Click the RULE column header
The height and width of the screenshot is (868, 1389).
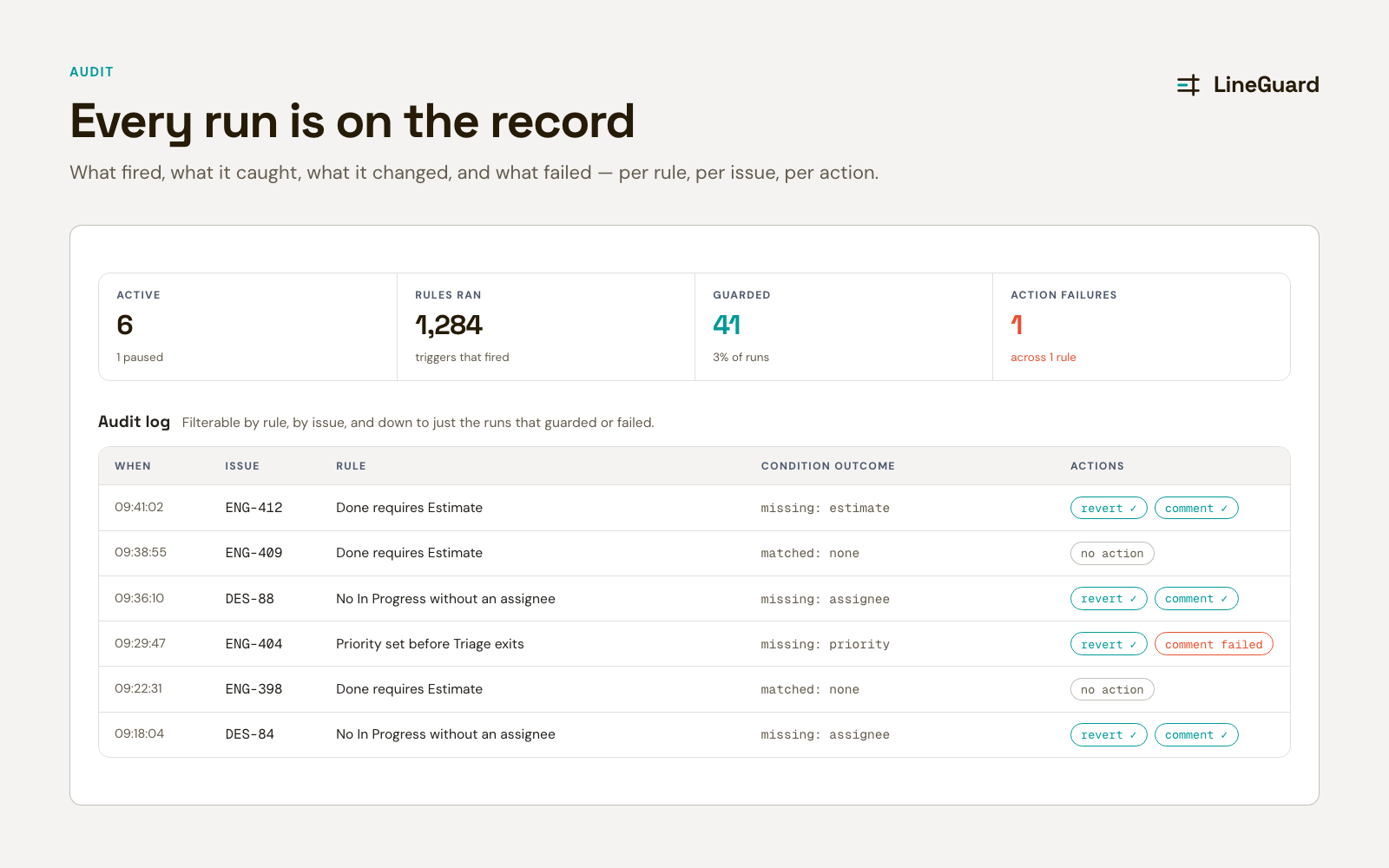351,466
